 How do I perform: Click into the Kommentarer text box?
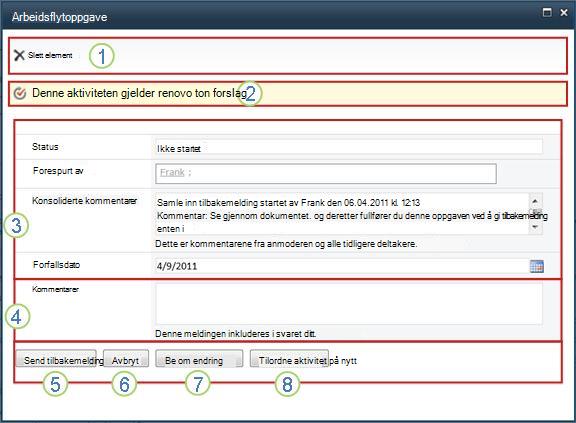[x=349, y=303]
